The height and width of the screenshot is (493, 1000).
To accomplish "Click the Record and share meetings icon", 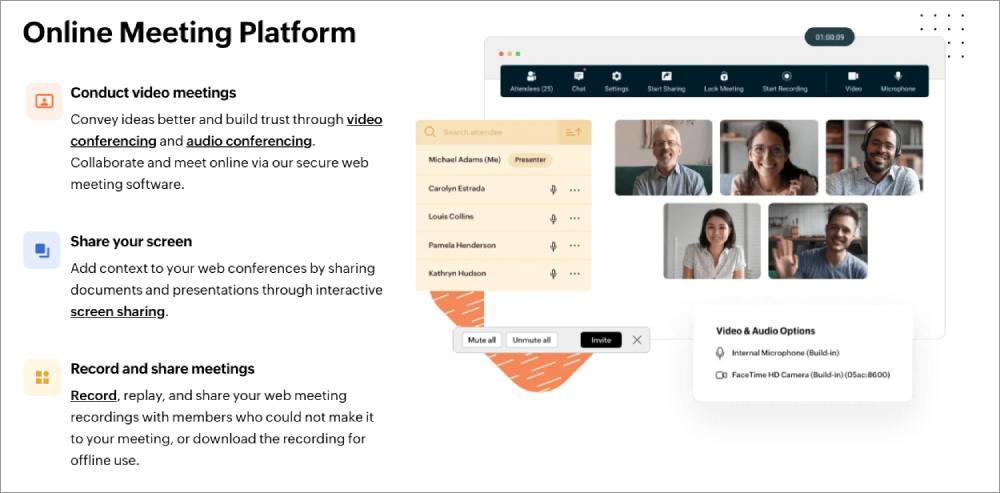I will pos(42,377).
